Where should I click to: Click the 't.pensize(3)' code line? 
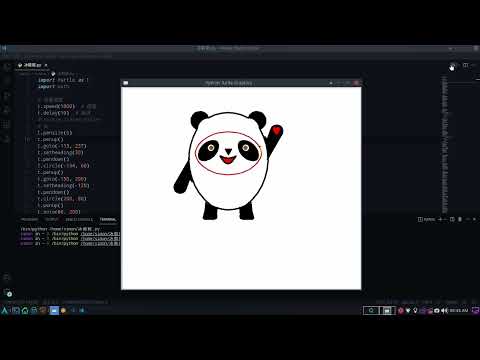coord(55,133)
